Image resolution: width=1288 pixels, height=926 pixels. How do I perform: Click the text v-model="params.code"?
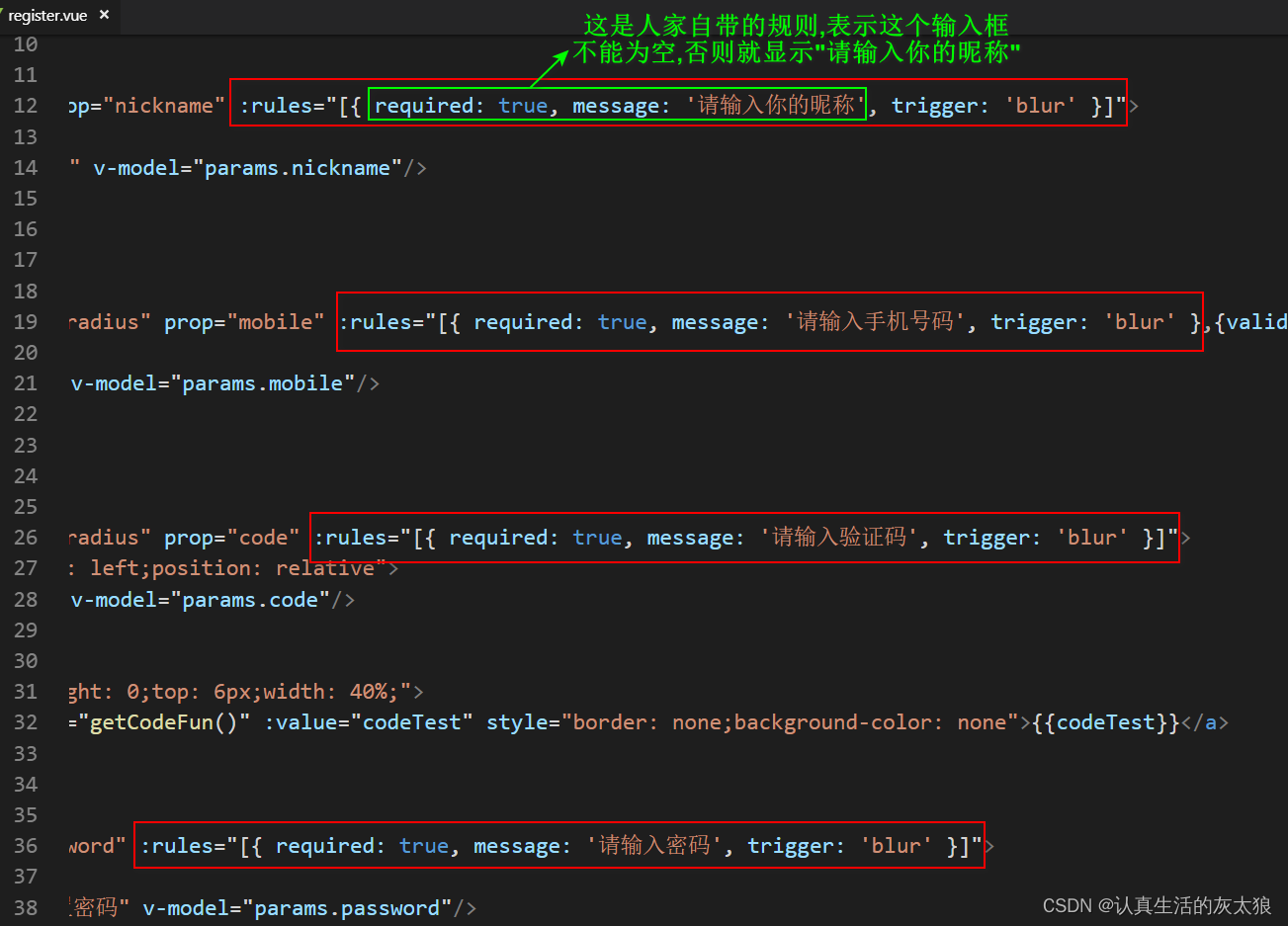point(202,600)
